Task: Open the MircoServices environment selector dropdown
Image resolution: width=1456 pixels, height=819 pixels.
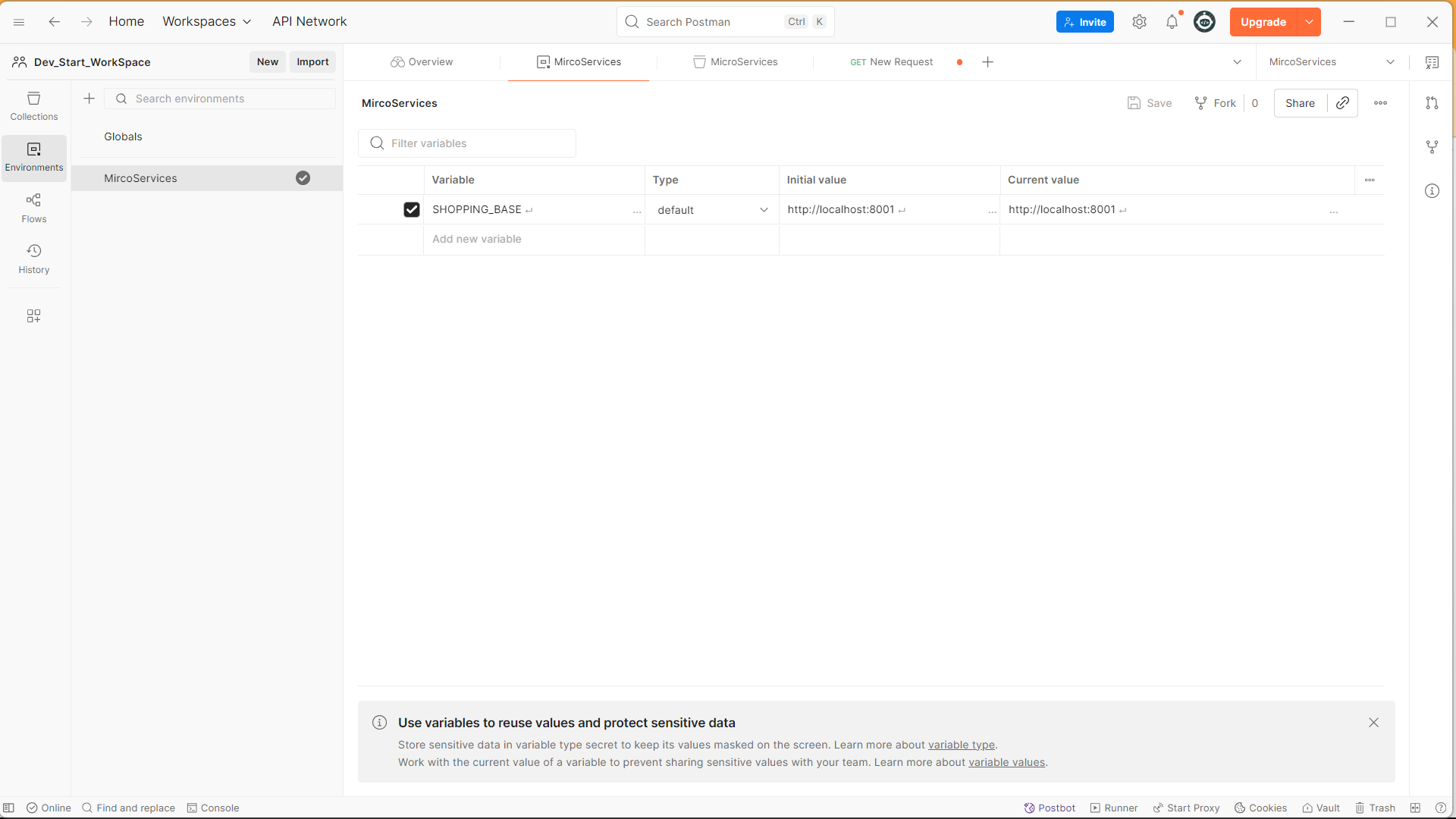Action: pyautogui.click(x=1332, y=62)
